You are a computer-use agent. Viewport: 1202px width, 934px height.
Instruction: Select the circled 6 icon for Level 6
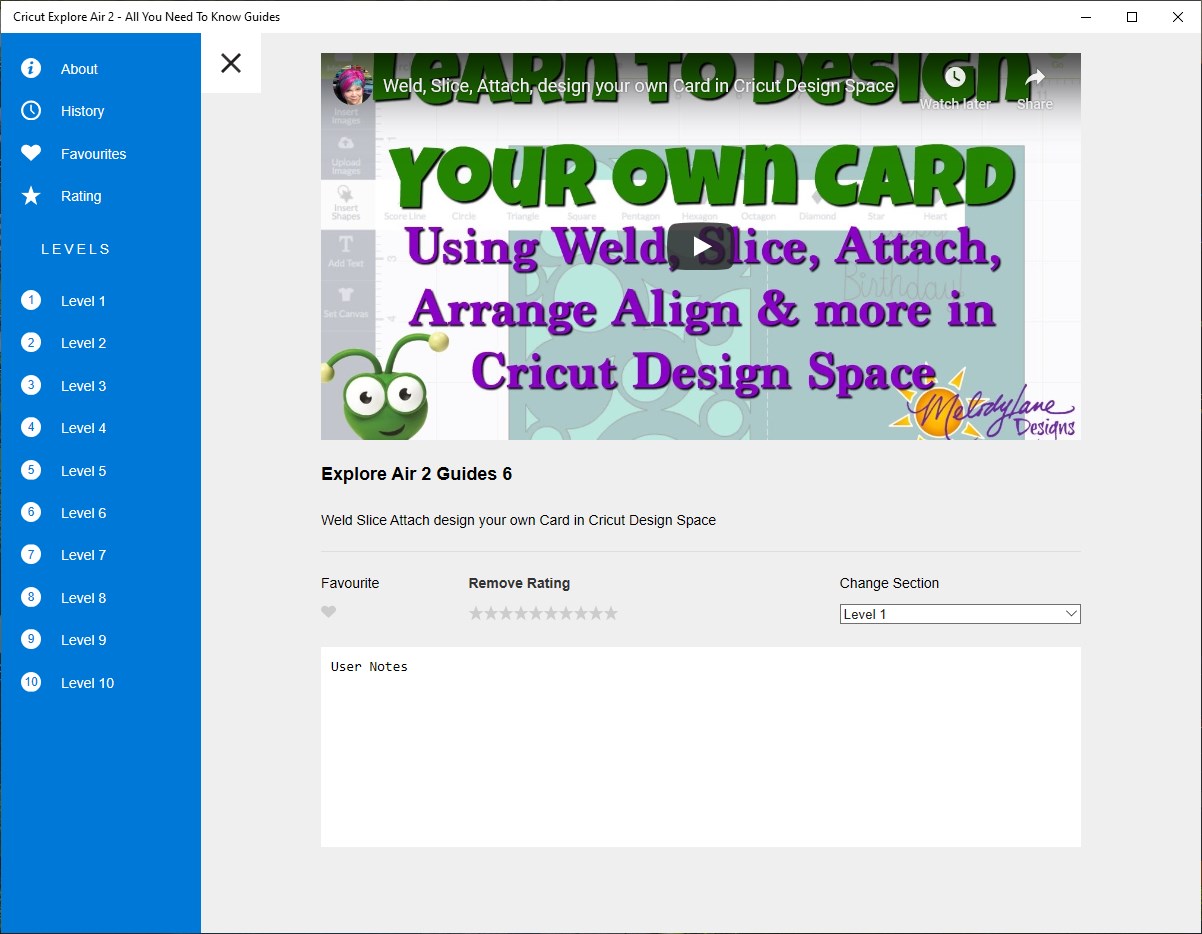(31, 512)
